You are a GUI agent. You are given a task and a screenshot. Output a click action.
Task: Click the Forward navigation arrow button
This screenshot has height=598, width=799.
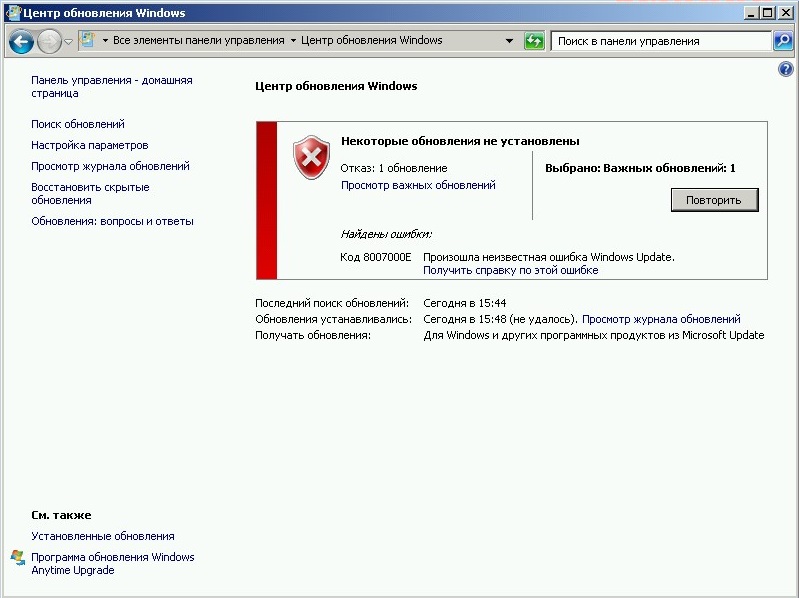(x=49, y=42)
